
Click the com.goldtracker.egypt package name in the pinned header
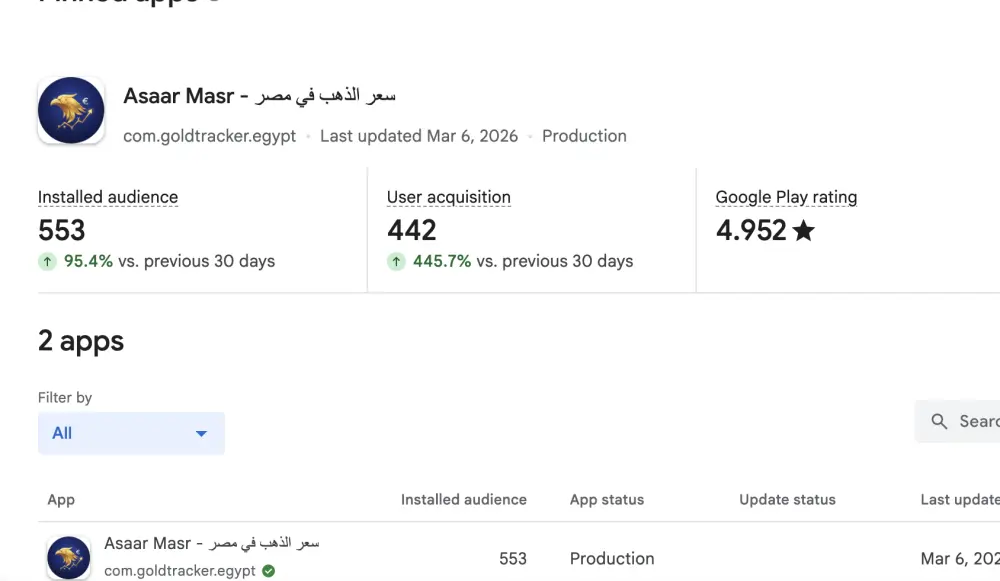tap(210, 136)
